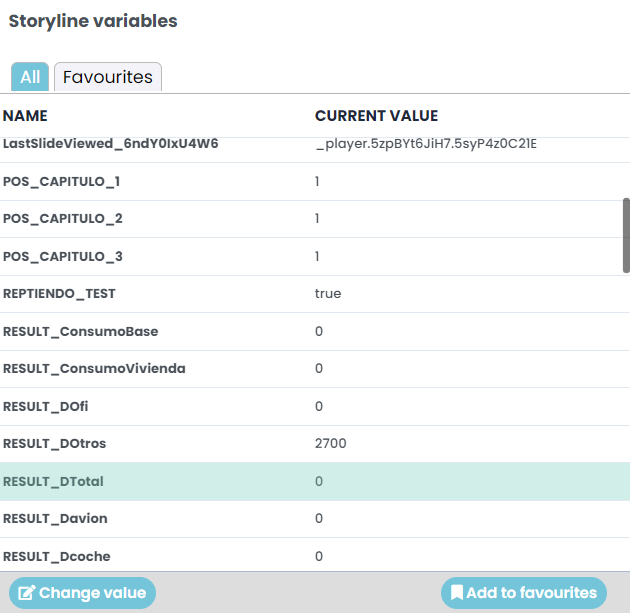Click the RESULT_DOtros value 2700
Screen dimensions: 630x613
click(x=330, y=443)
